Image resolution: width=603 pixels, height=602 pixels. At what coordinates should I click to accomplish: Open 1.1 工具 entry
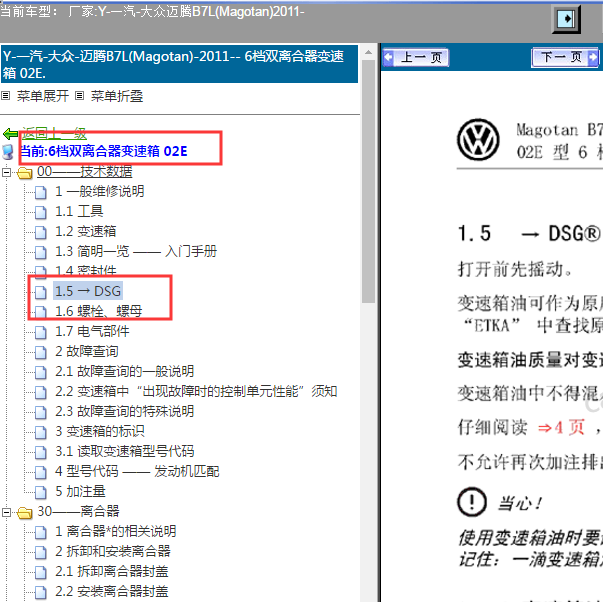[79, 211]
